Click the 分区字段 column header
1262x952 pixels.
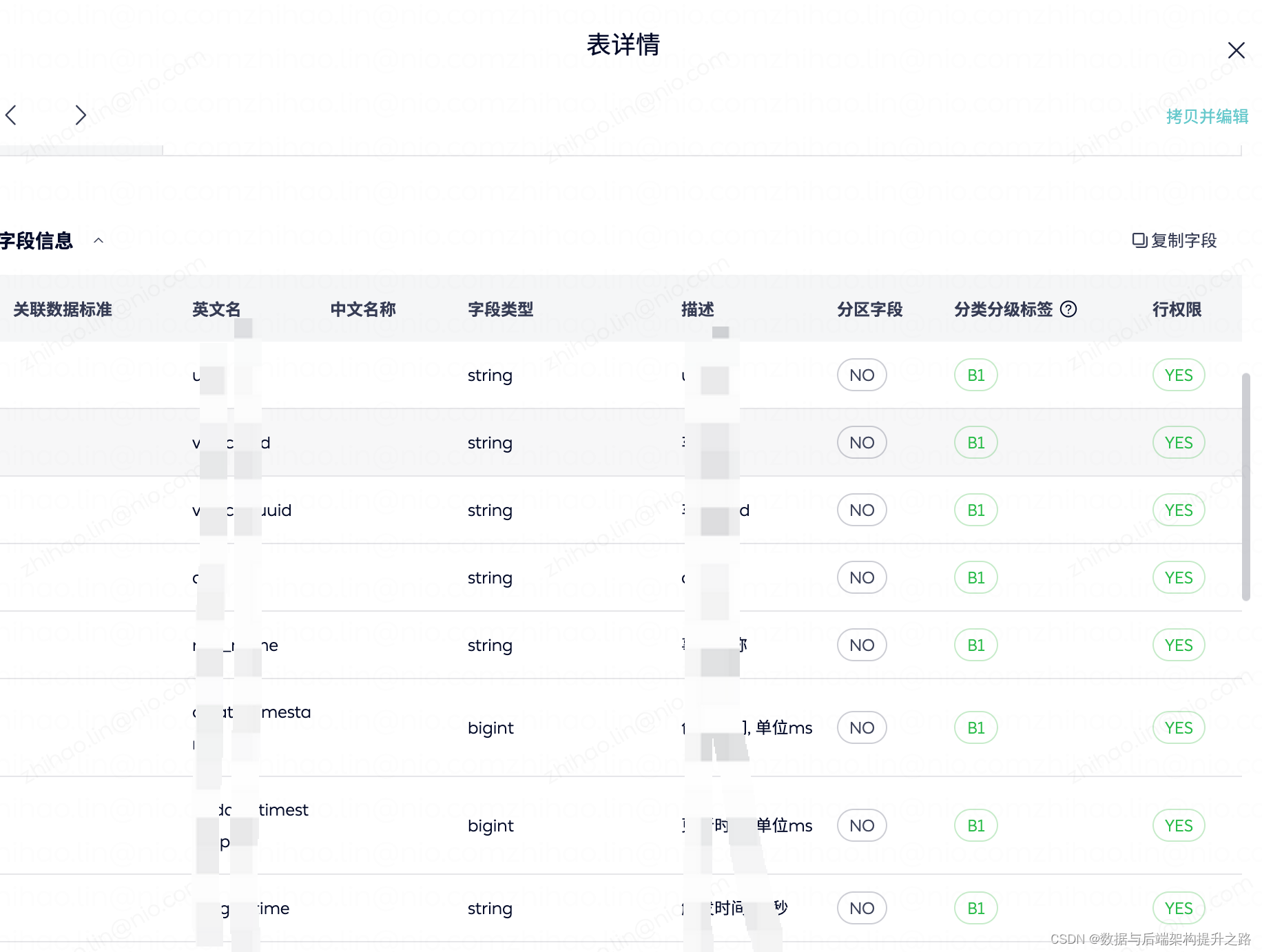point(870,309)
